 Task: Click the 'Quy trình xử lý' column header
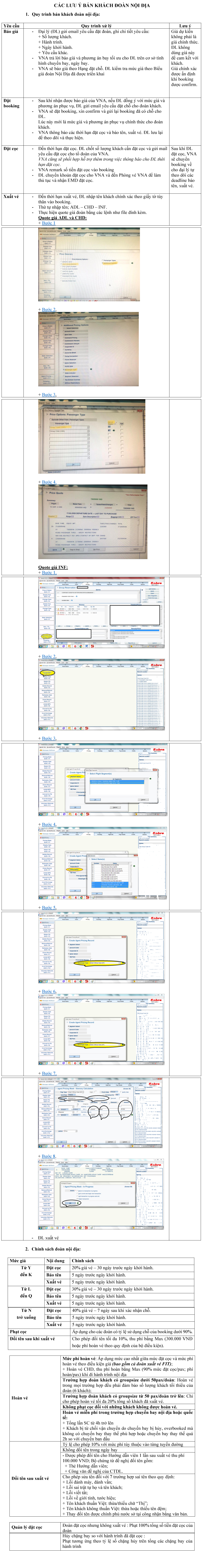(97, 26)
